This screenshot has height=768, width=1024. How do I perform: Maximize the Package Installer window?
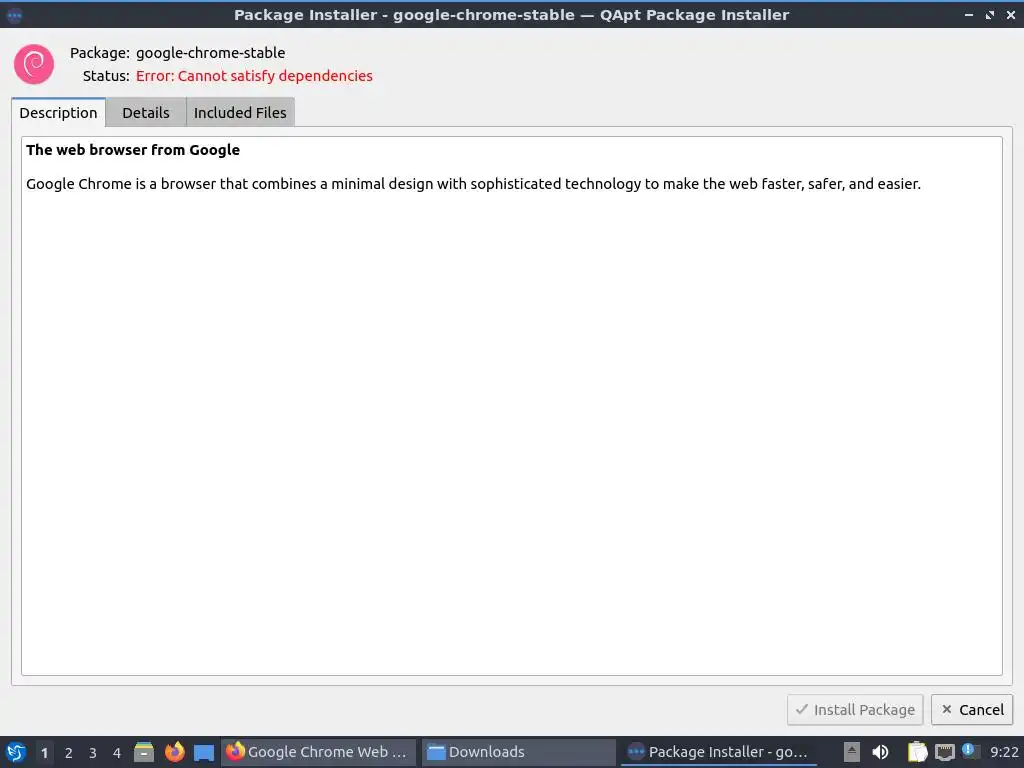pyautogui.click(x=990, y=14)
